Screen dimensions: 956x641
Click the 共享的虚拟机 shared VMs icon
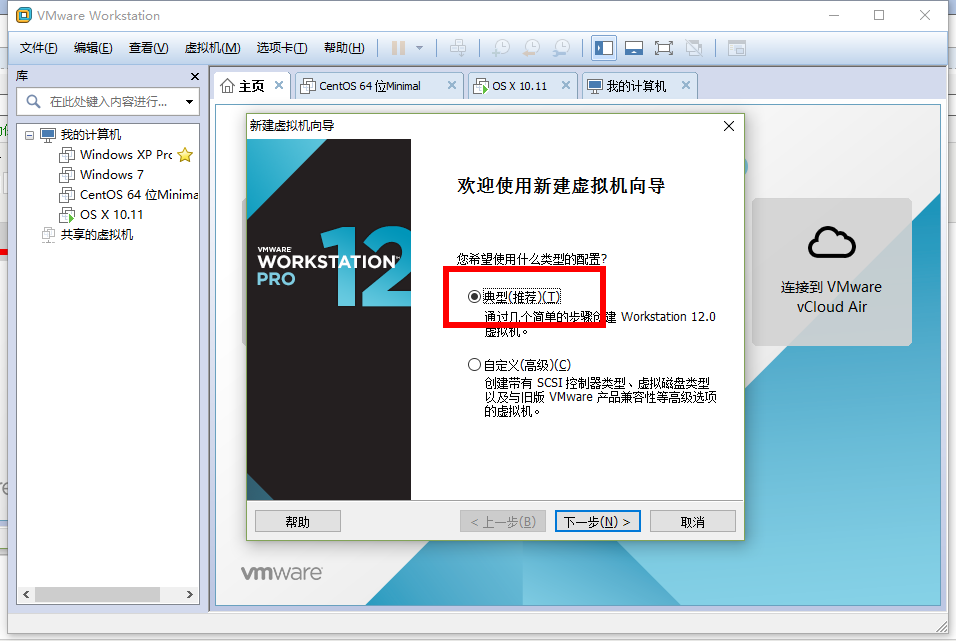coord(48,235)
